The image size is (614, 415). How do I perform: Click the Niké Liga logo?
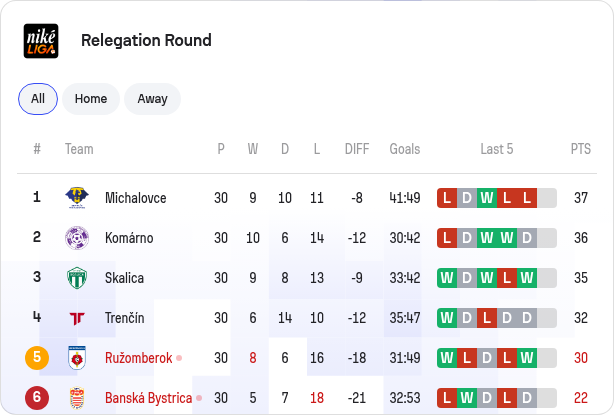point(41,41)
